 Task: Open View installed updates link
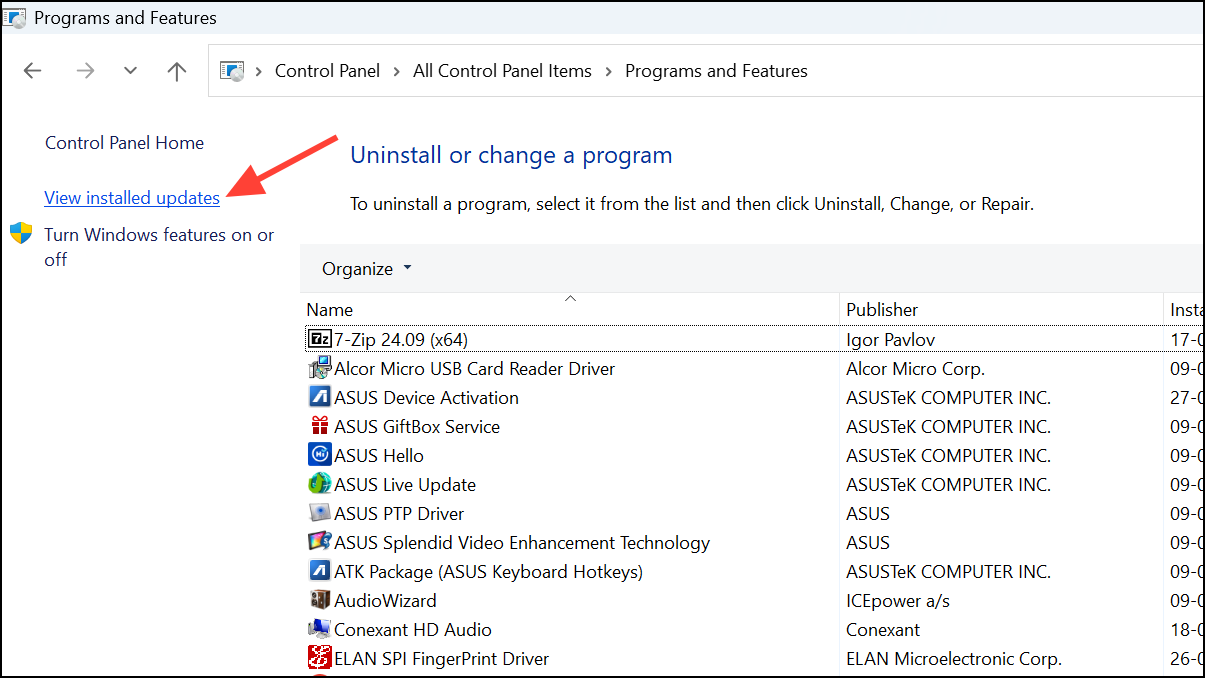click(132, 198)
